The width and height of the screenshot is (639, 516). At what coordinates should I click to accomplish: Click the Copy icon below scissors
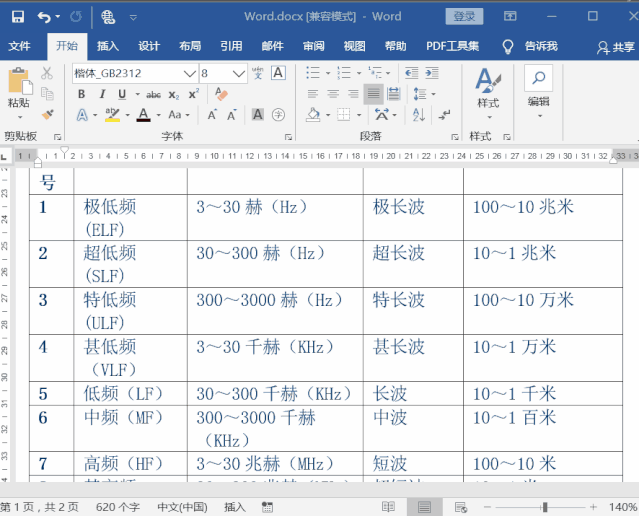(47, 94)
